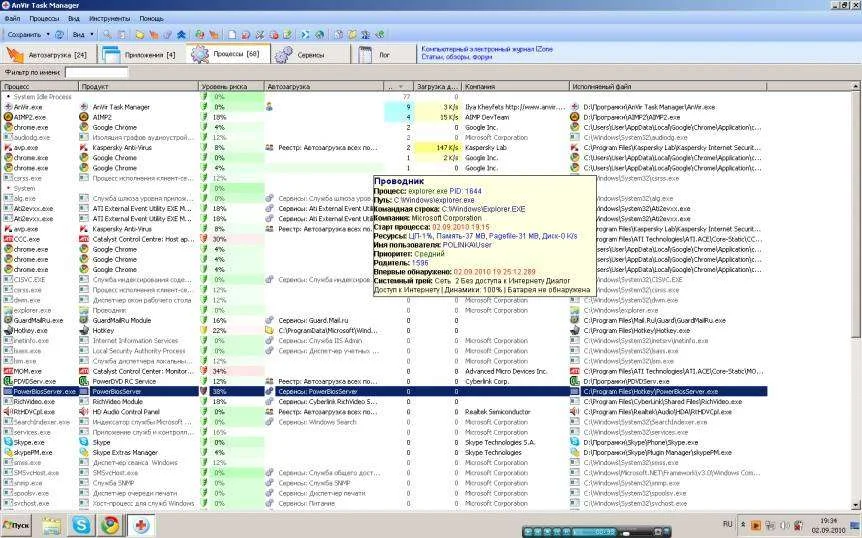Click the Skype.exe process icon
862x538 pixels.
(x=8, y=442)
